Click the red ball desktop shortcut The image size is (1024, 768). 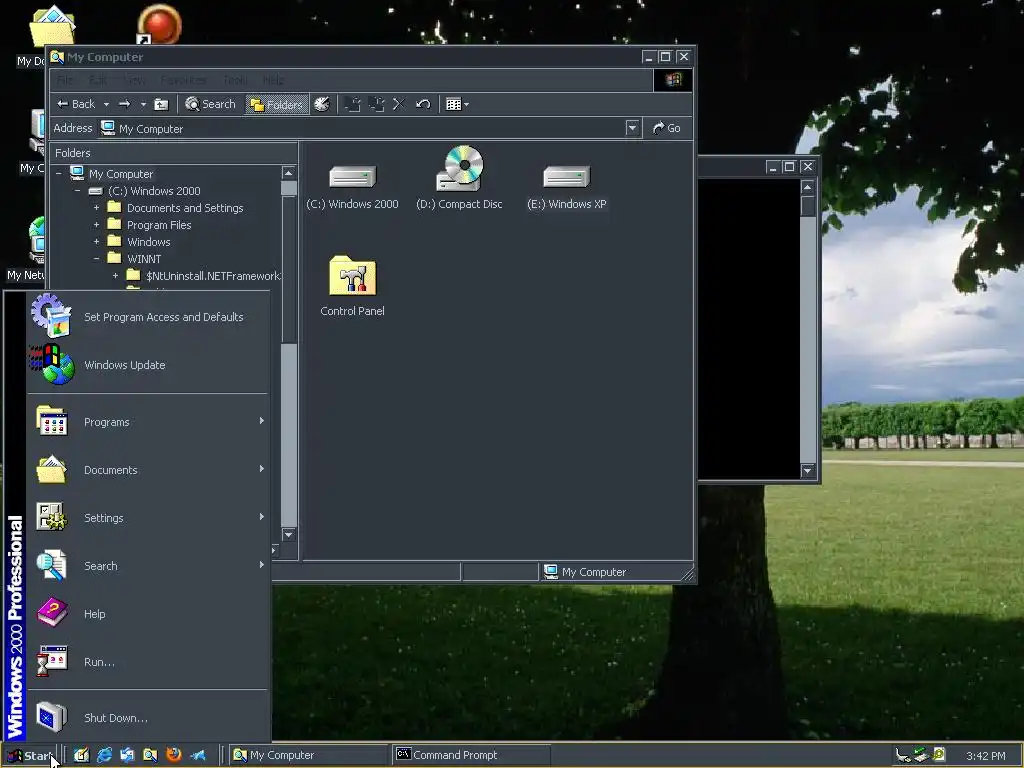click(x=158, y=24)
